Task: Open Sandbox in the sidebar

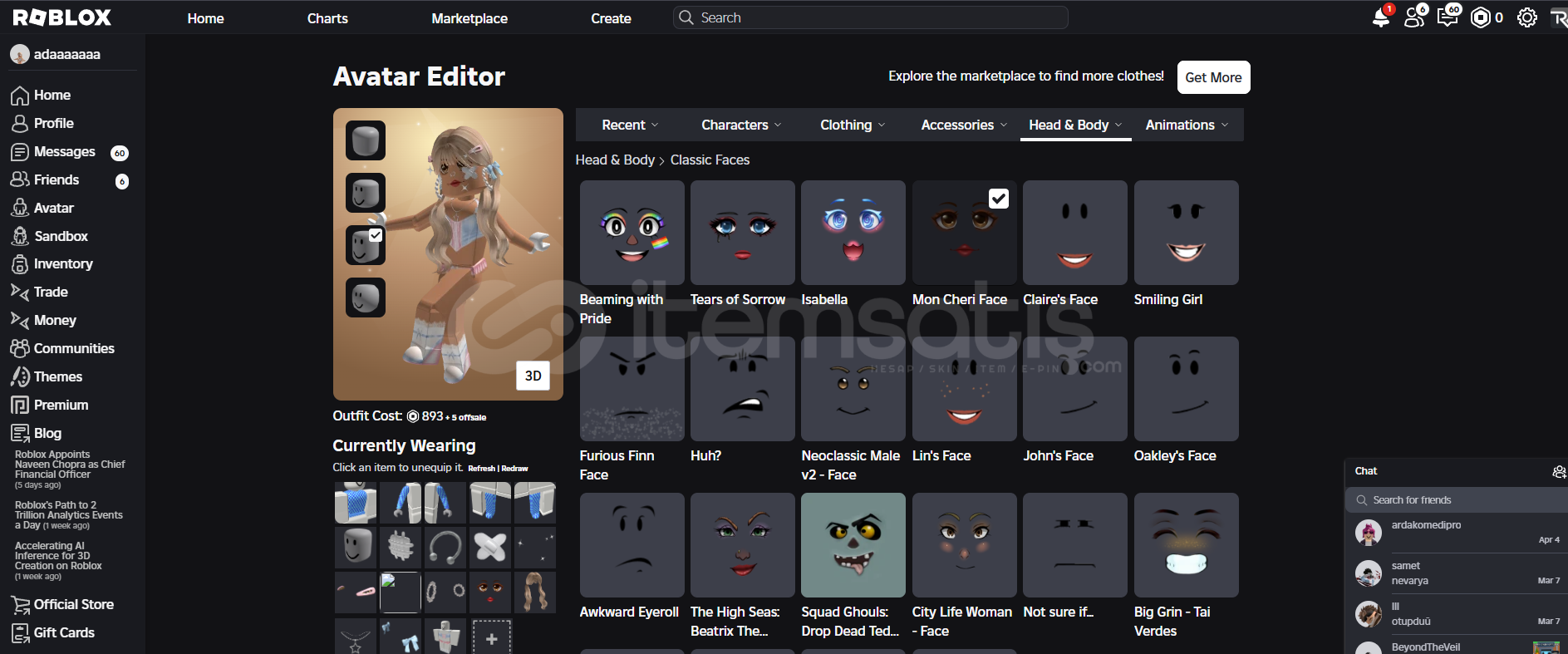Action: 50,237
